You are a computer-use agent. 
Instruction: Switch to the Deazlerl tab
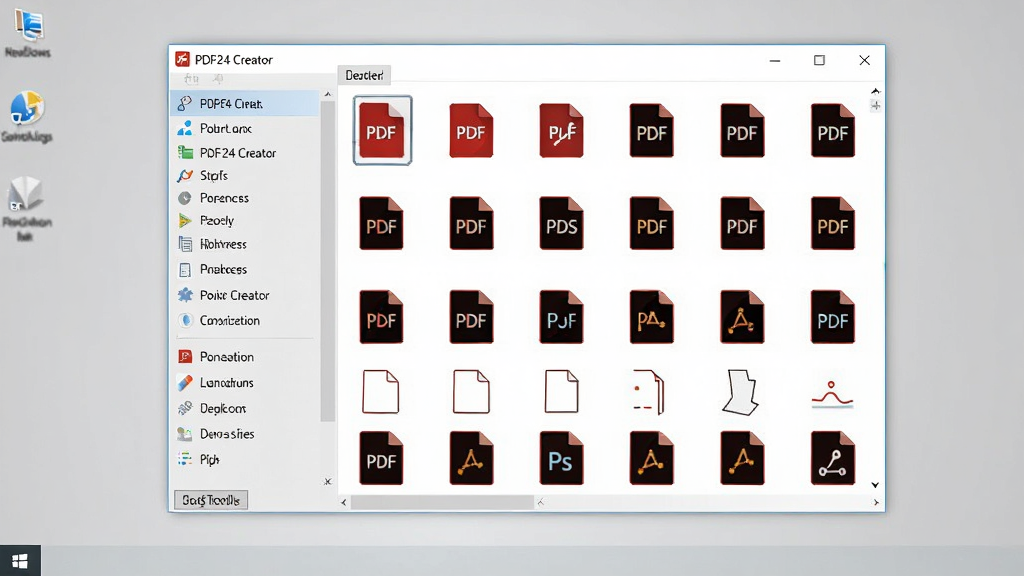tap(364, 75)
